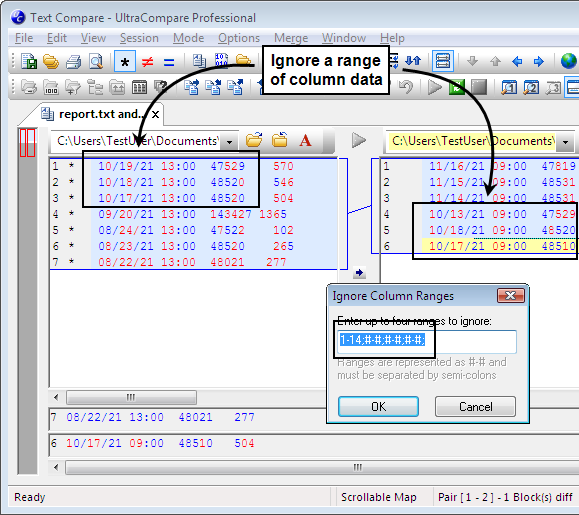Click the globe web icon
The image size is (579, 515).
tap(569, 61)
